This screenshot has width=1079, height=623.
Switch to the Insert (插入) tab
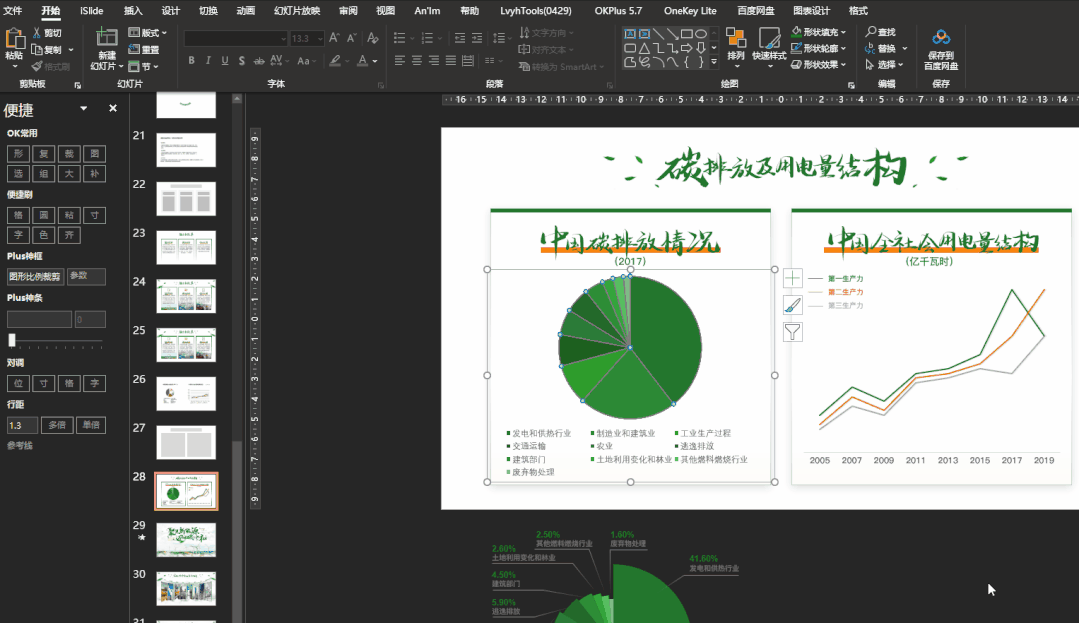pos(133,10)
